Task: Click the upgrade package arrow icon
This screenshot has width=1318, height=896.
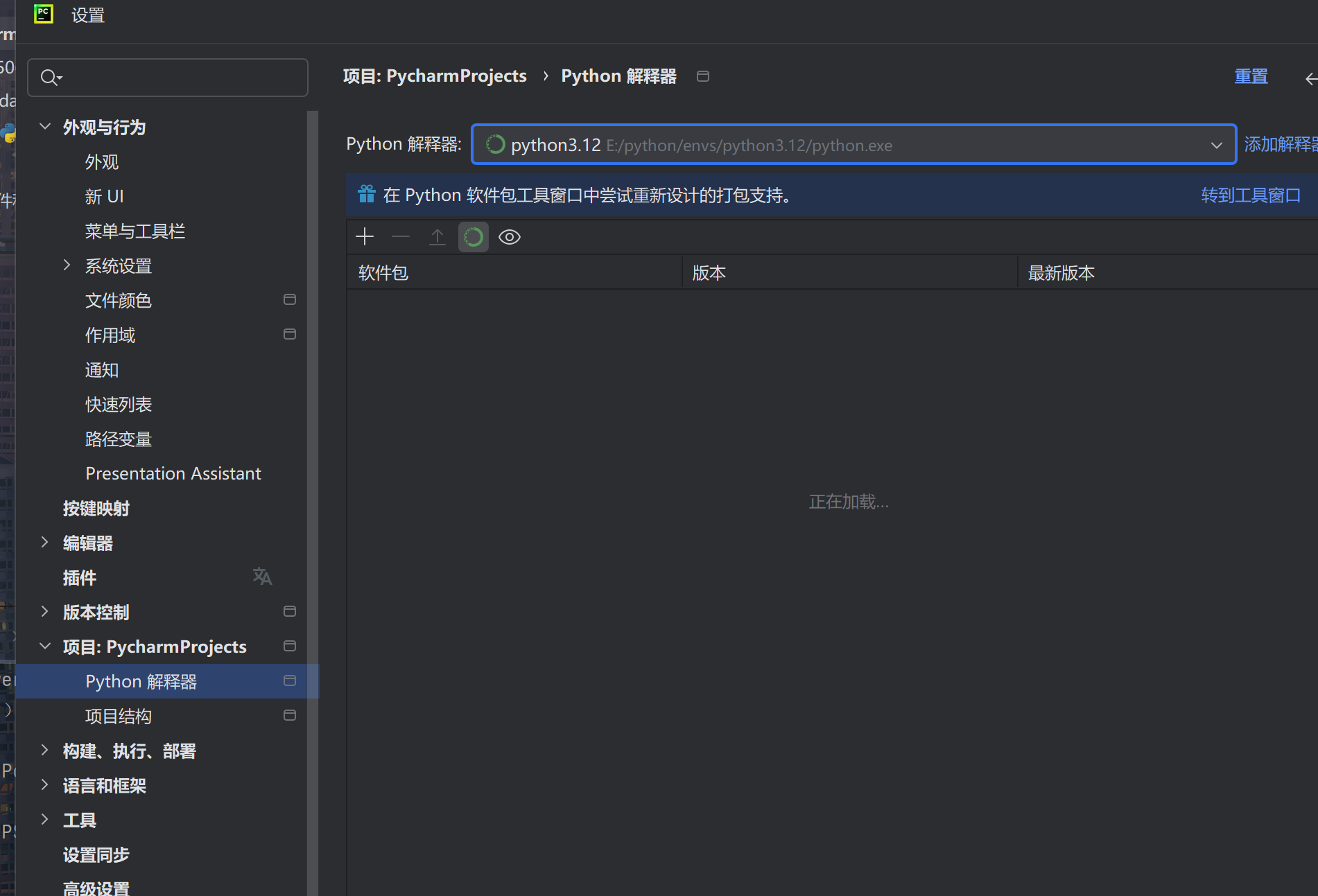Action: point(437,237)
